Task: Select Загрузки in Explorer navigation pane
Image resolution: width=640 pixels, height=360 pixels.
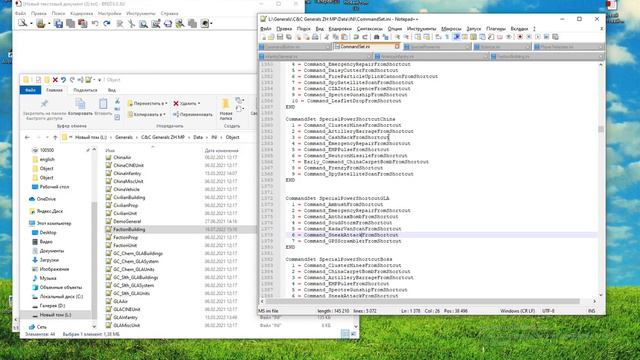Action: pyautogui.click(x=49, y=260)
